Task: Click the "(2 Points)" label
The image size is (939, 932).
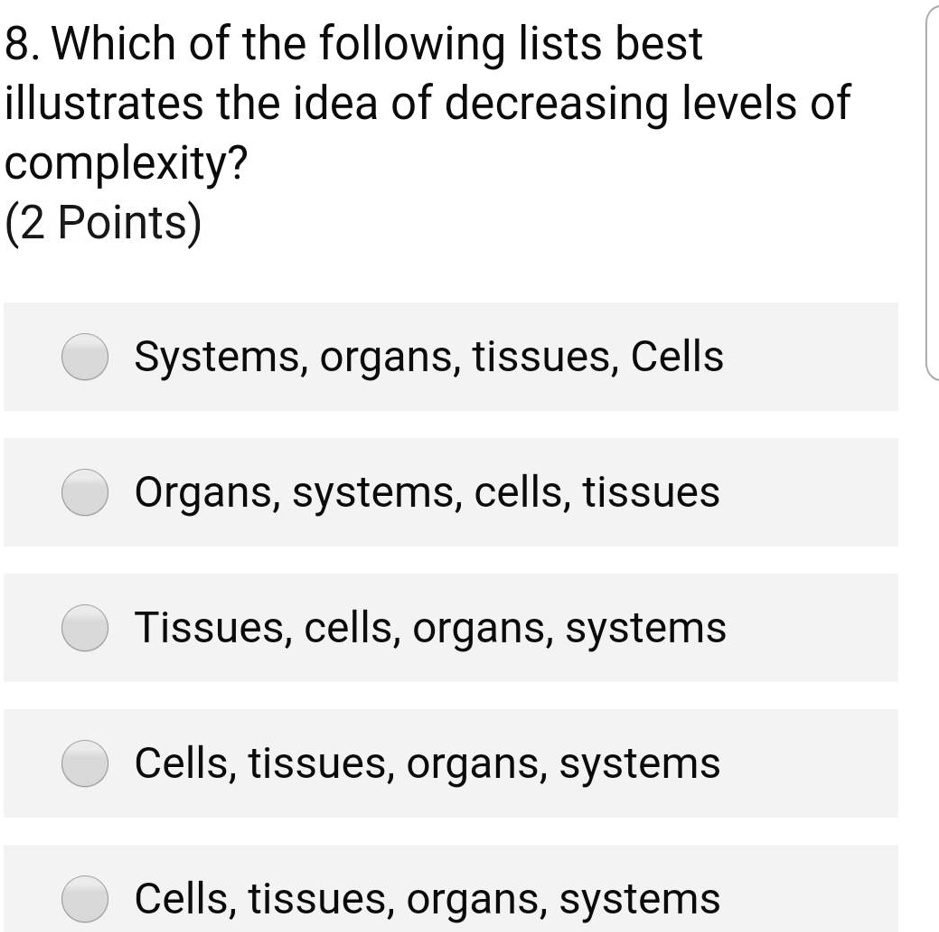Action: click(101, 221)
